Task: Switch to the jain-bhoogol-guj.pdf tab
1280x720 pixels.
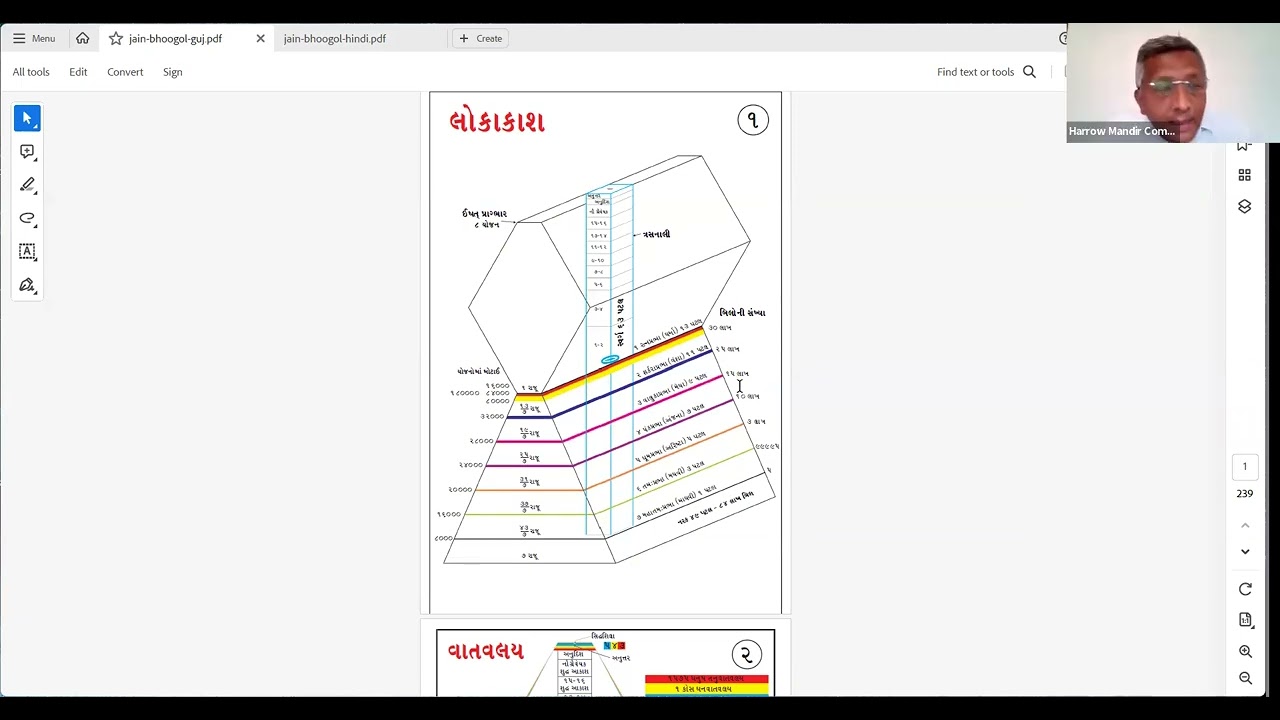Action: coord(176,38)
